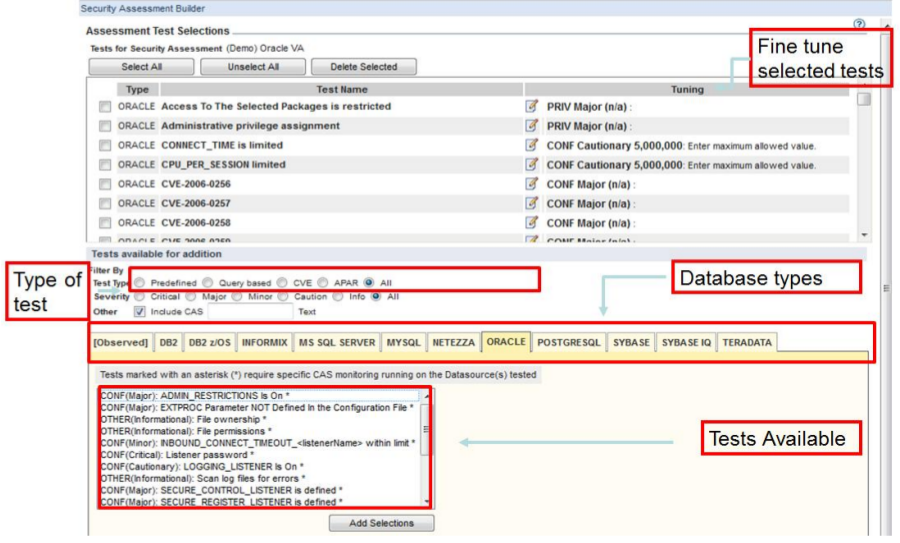900x543 pixels.
Task: Click edit icon for Administrative privilege assignment
Action: tap(532, 126)
